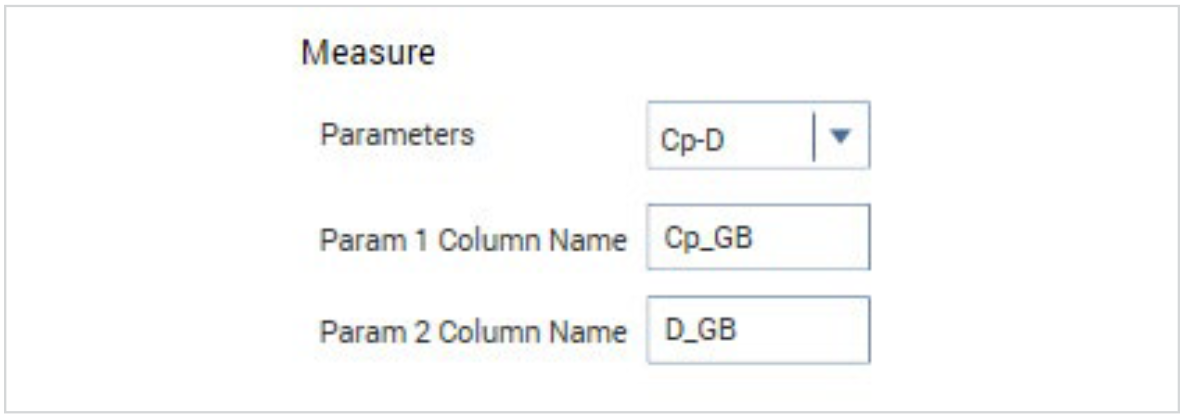Click the Param 1 Column Name field
Screen dimensions: 1183x416
click(757, 238)
